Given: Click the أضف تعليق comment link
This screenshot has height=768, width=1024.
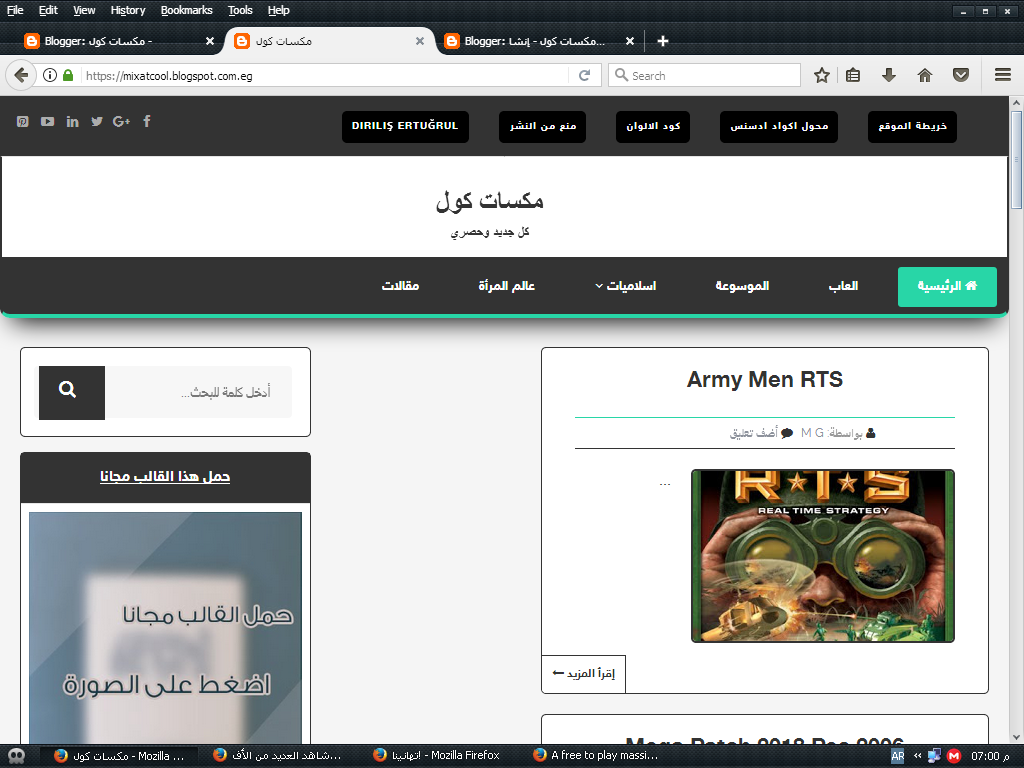Looking at the screenshot, I should (754, 433).
